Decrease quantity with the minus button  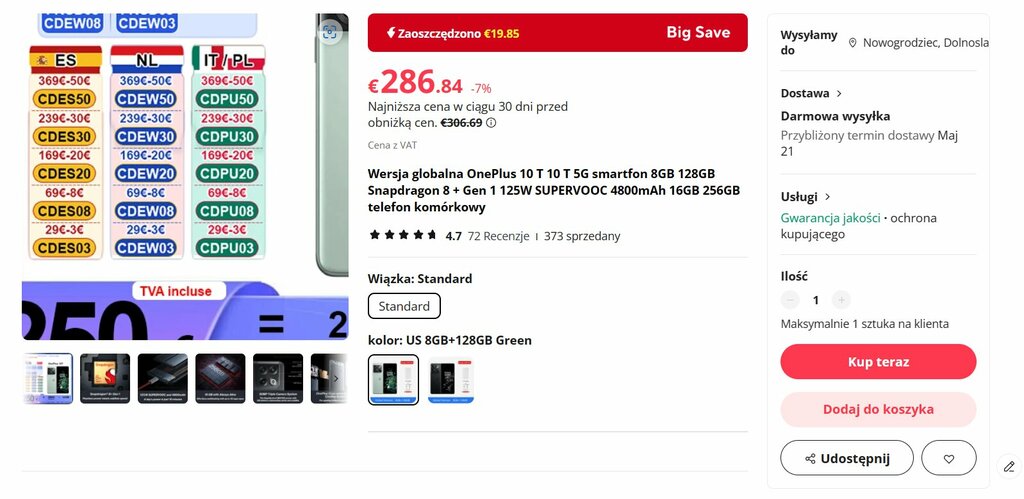[790, 300]
